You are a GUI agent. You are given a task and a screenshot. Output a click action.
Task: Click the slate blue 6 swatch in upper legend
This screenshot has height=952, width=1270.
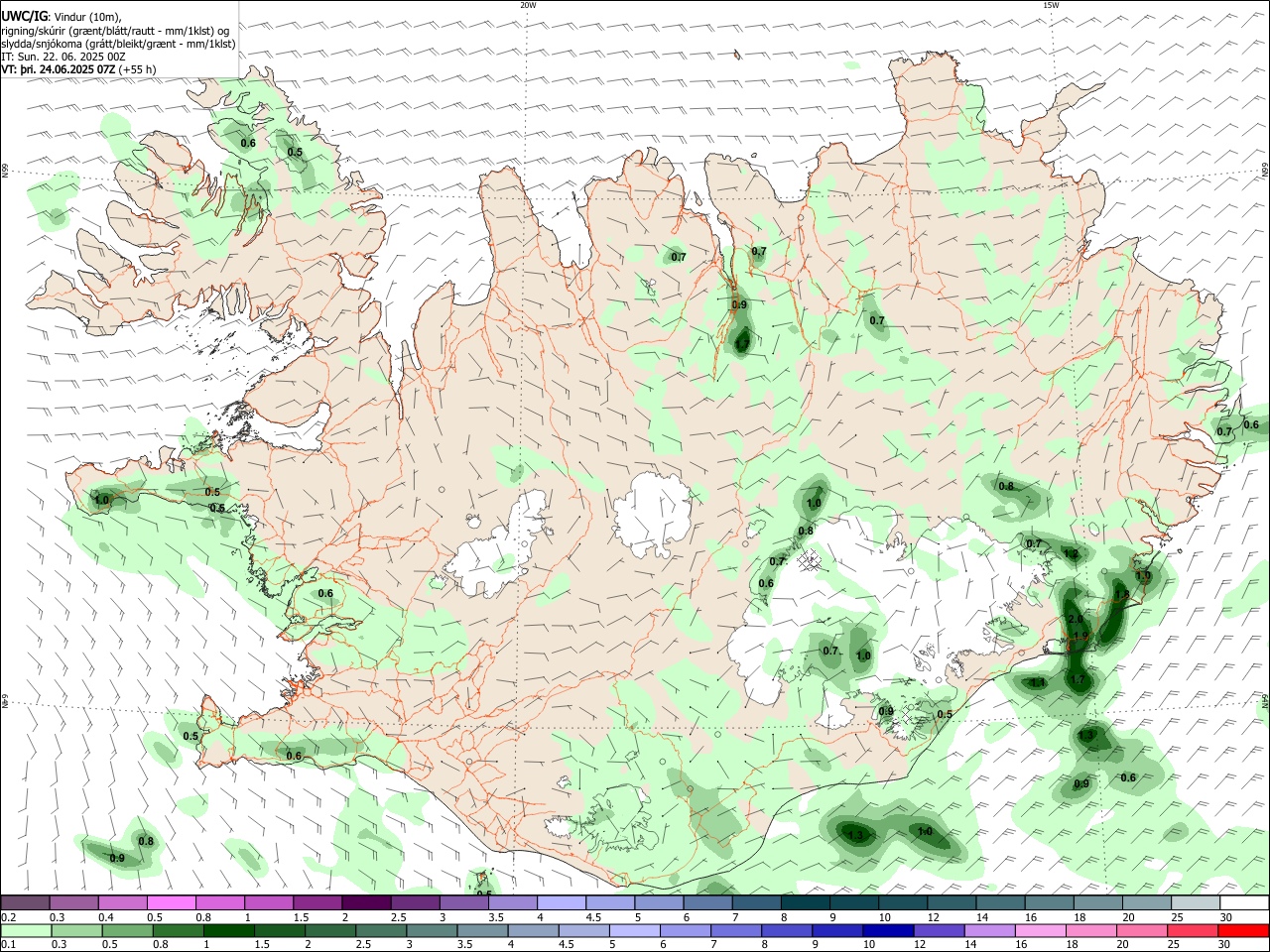tap(708, 903)
